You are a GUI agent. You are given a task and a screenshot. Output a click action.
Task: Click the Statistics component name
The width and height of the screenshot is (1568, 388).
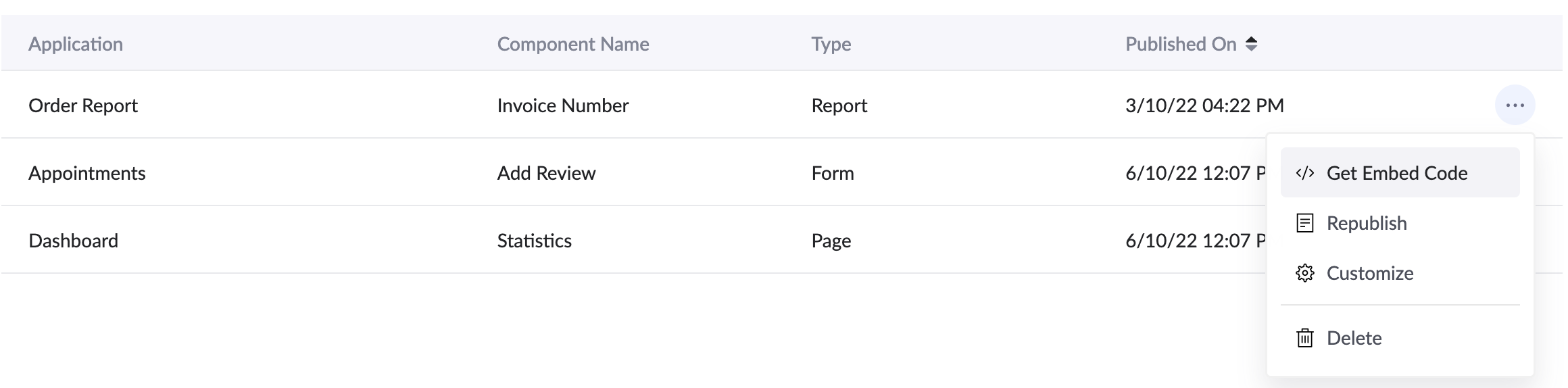pyautogui.click(x=534, y=241)
